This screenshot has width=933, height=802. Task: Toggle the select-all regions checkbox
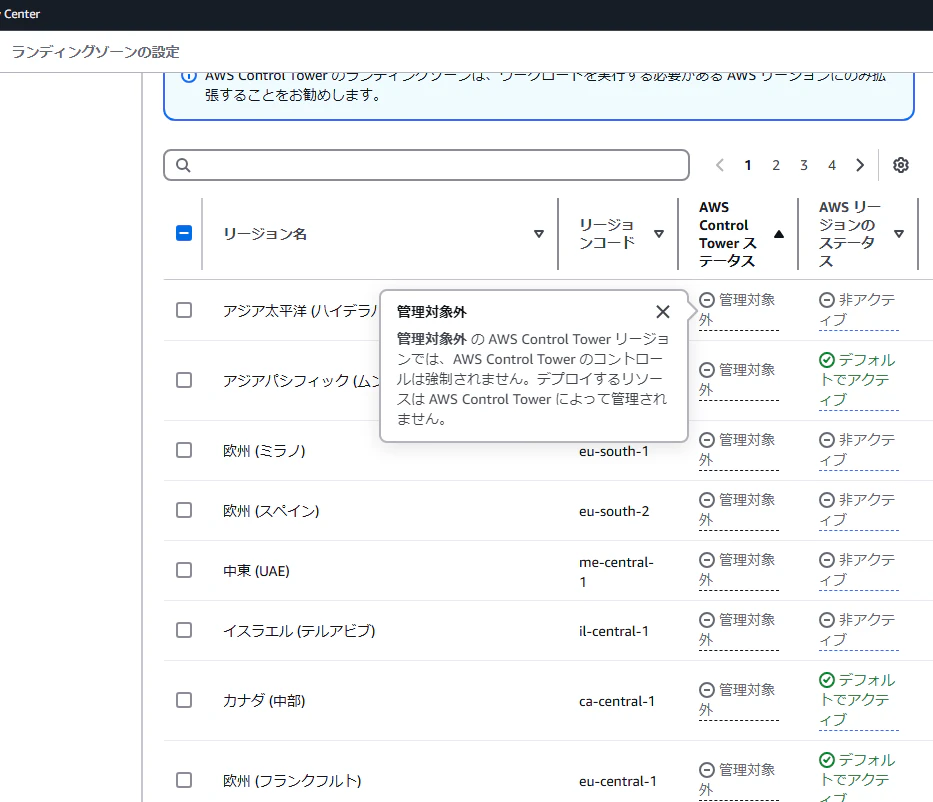pos(184,233)
